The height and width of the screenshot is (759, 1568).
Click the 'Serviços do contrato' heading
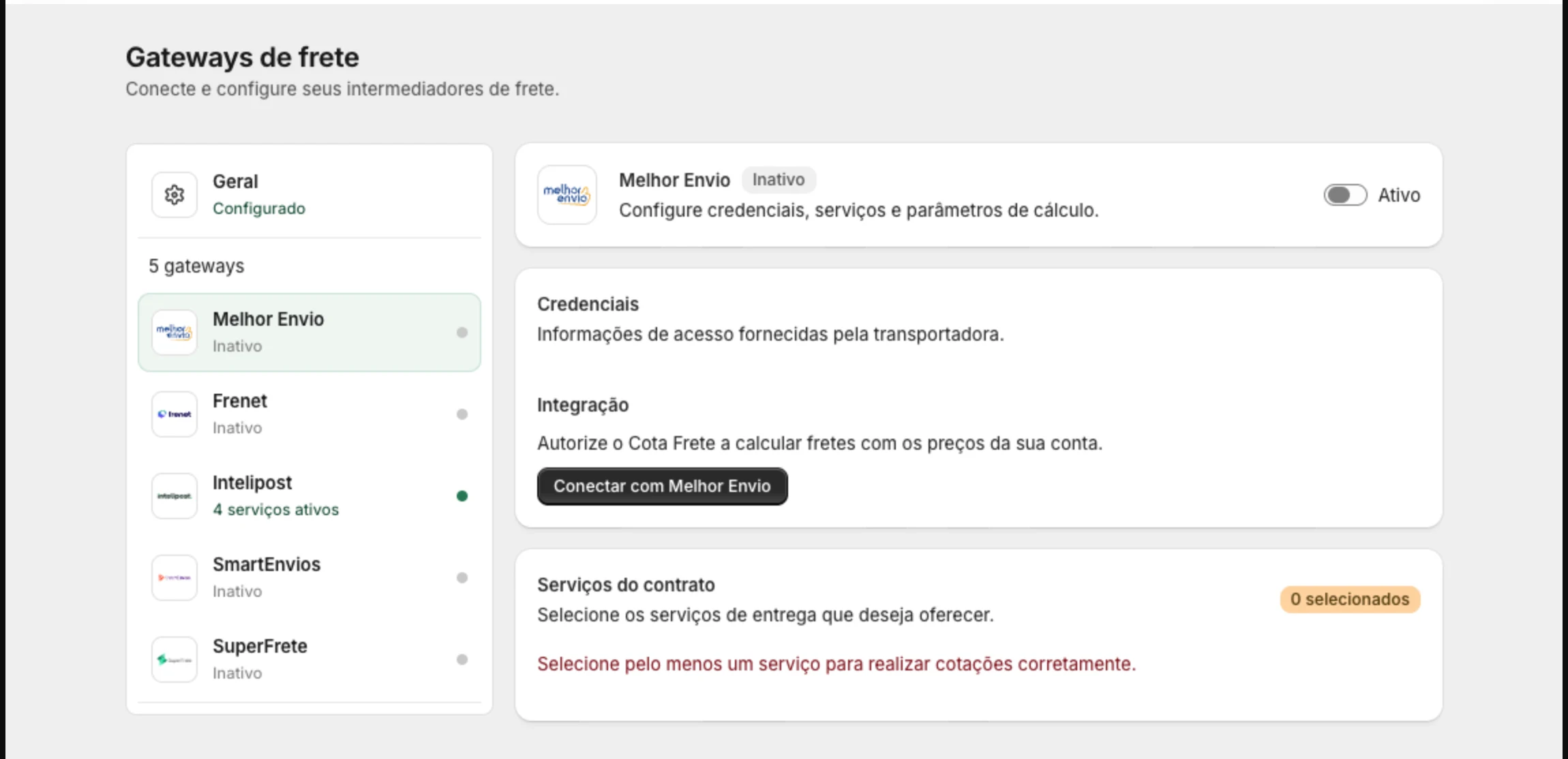626,585
